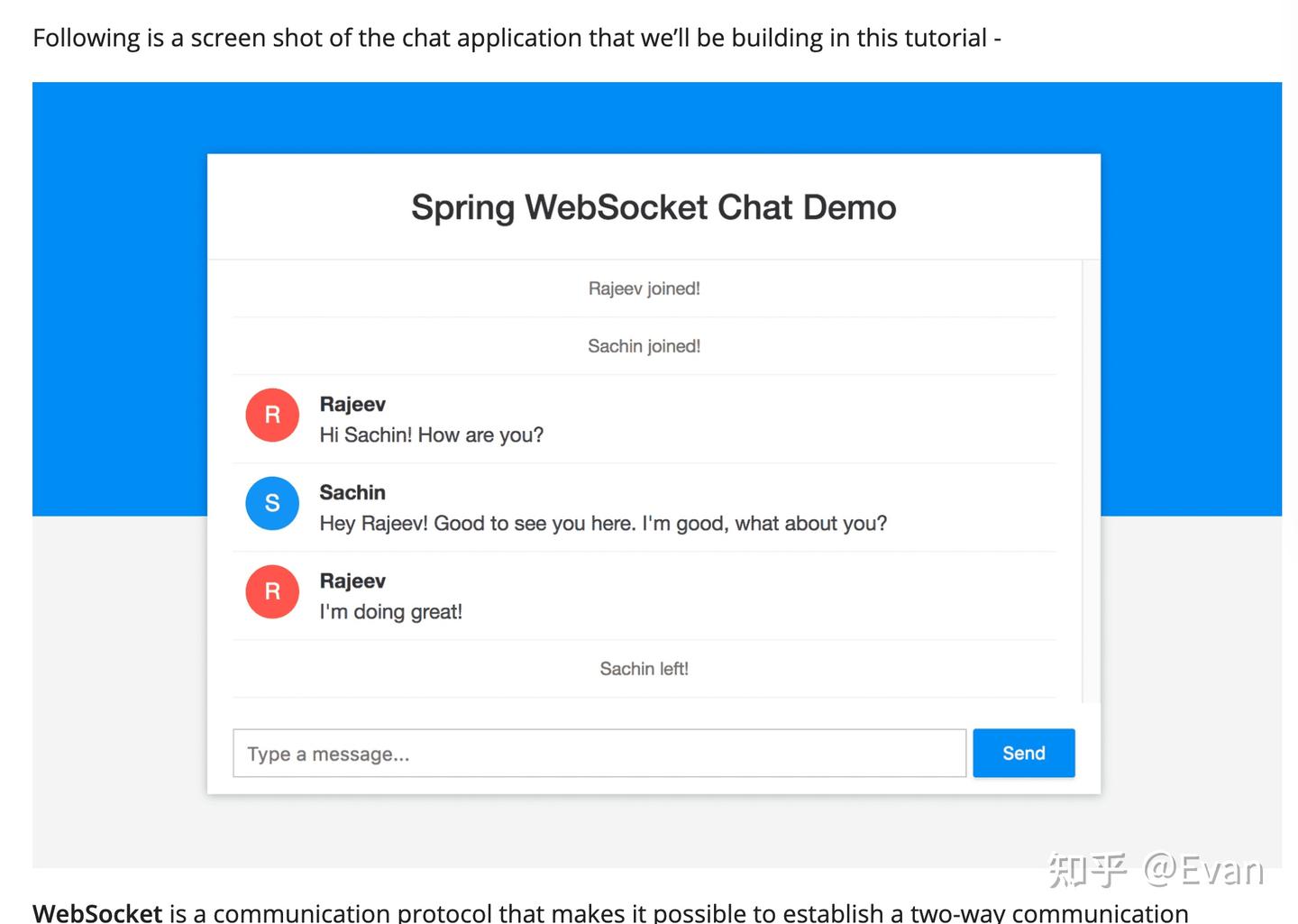This screenshot has width=1298, height=924.
Task: Click the Rajeev sender name label
Action: (352, 404)
